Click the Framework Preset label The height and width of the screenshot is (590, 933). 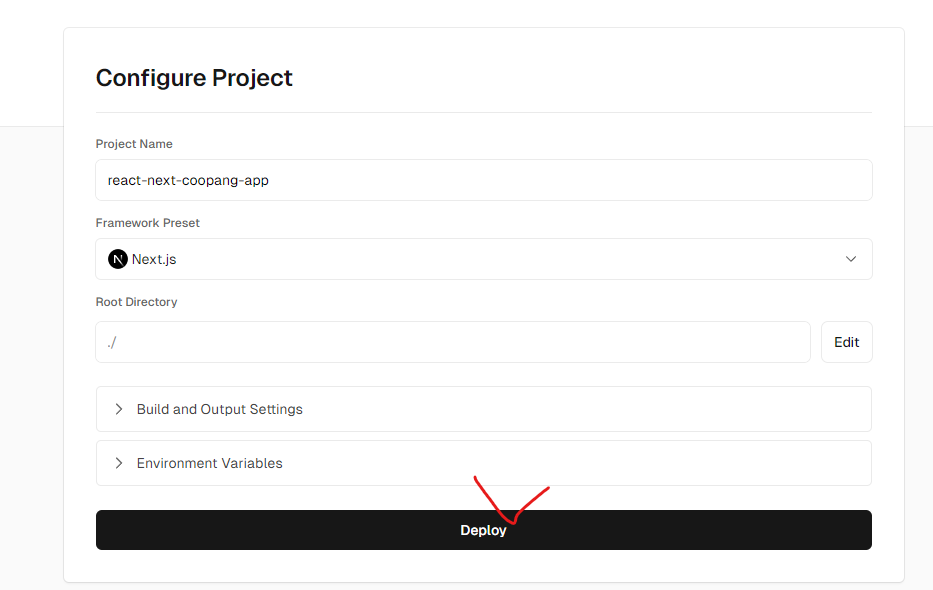tap(148, 223)
